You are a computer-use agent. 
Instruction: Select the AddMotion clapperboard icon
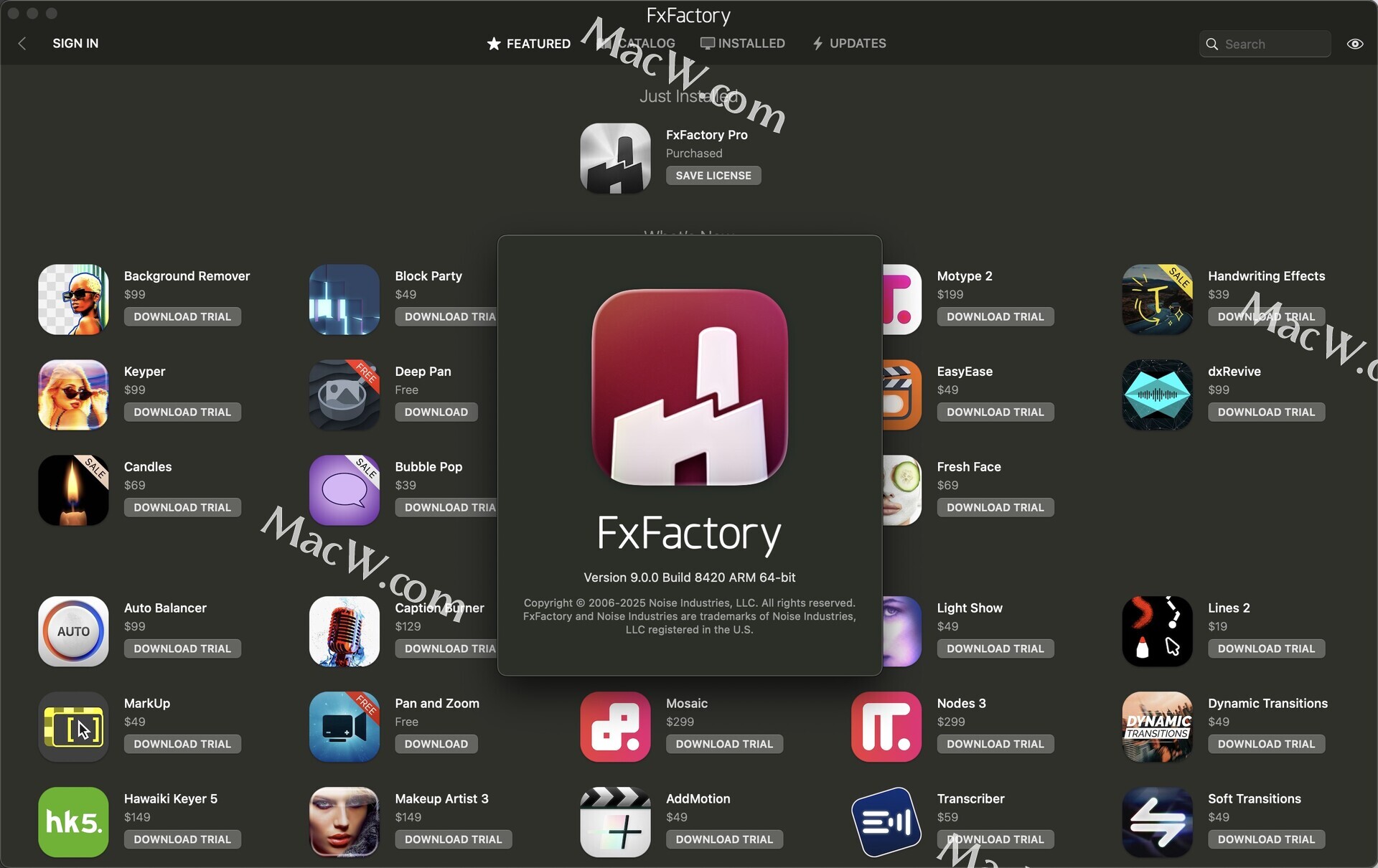(615, 822)
